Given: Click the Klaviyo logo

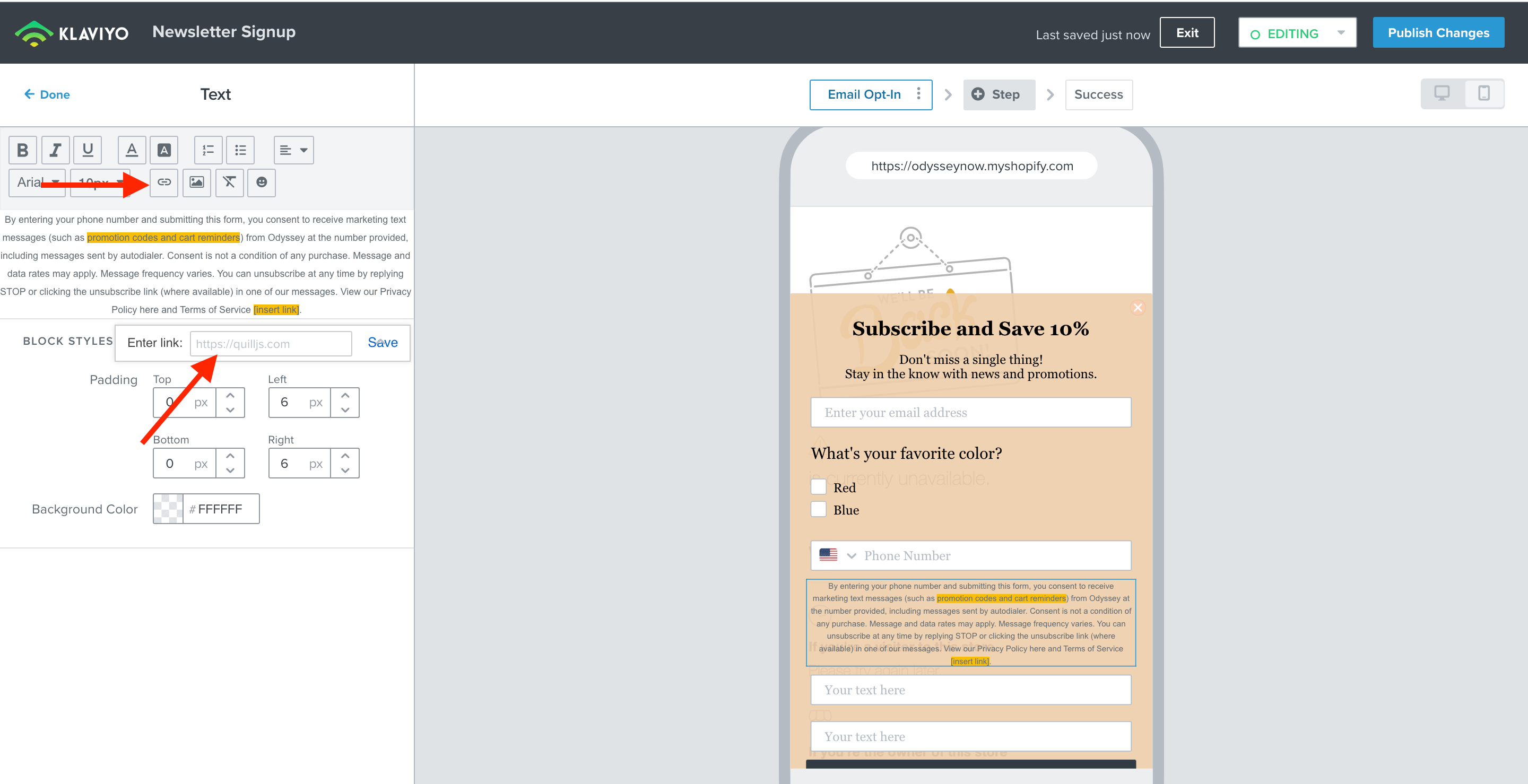Looking at the screenshot, I should tap(72, 33).
